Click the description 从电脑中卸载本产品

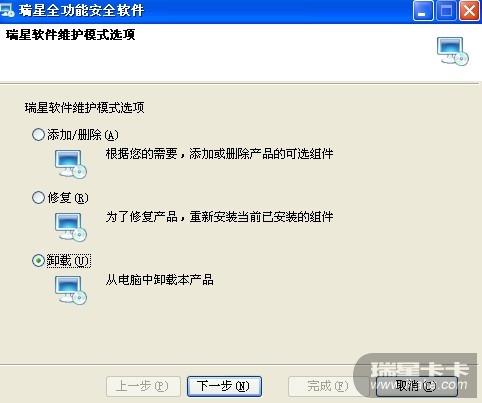pos(160,279)
